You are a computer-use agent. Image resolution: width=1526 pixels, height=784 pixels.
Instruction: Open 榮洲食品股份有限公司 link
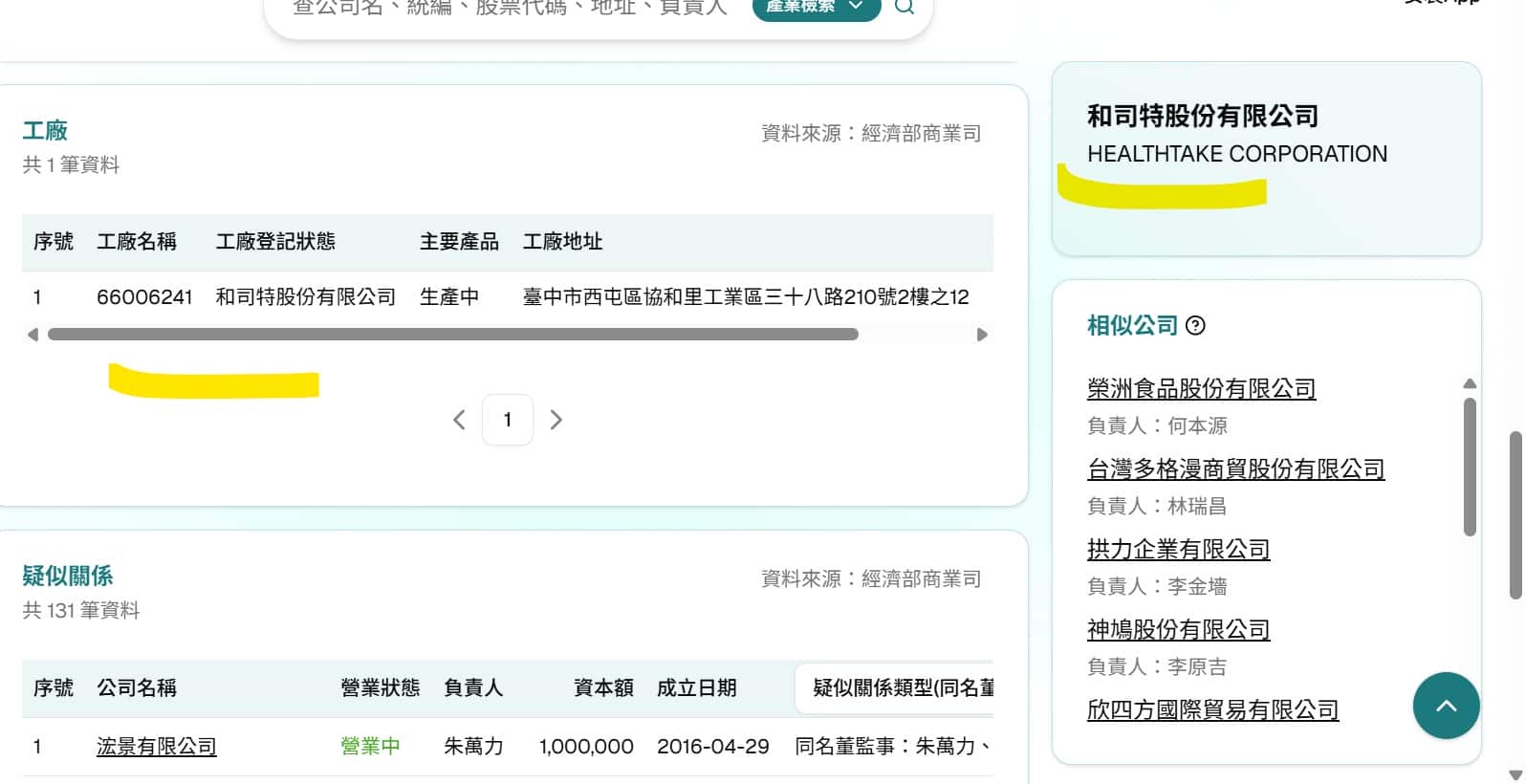(1201, 389)
